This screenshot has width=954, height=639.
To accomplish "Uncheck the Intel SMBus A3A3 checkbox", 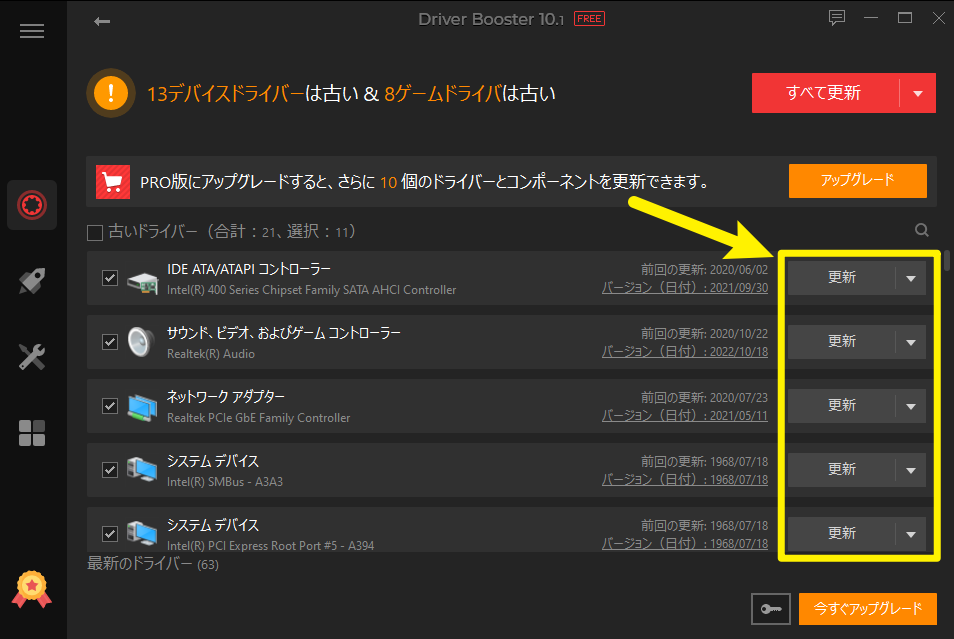I will pyautogui.click(x=110, y=470).
